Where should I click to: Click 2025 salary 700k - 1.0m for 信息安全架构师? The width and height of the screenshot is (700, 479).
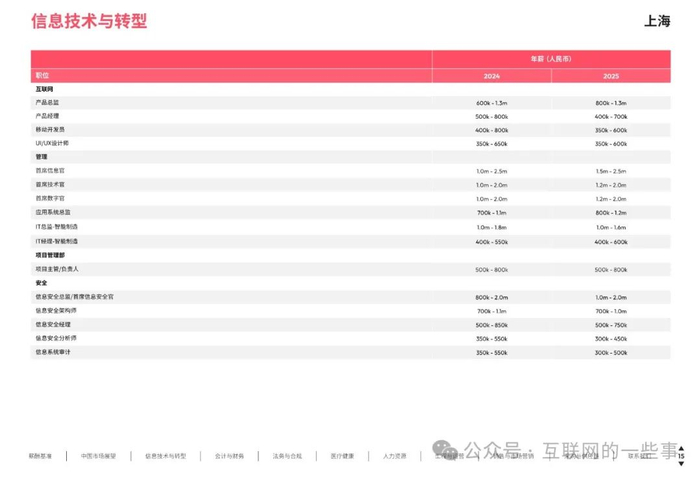click(x=611, y=311)
